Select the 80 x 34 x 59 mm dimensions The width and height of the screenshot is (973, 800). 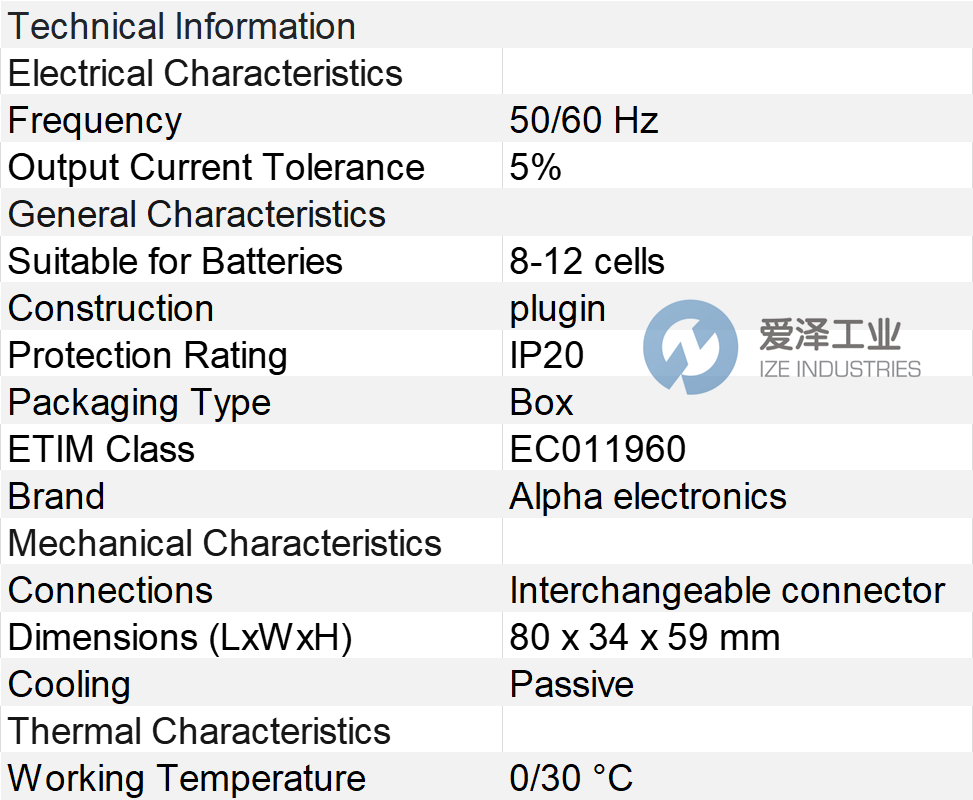645,637
